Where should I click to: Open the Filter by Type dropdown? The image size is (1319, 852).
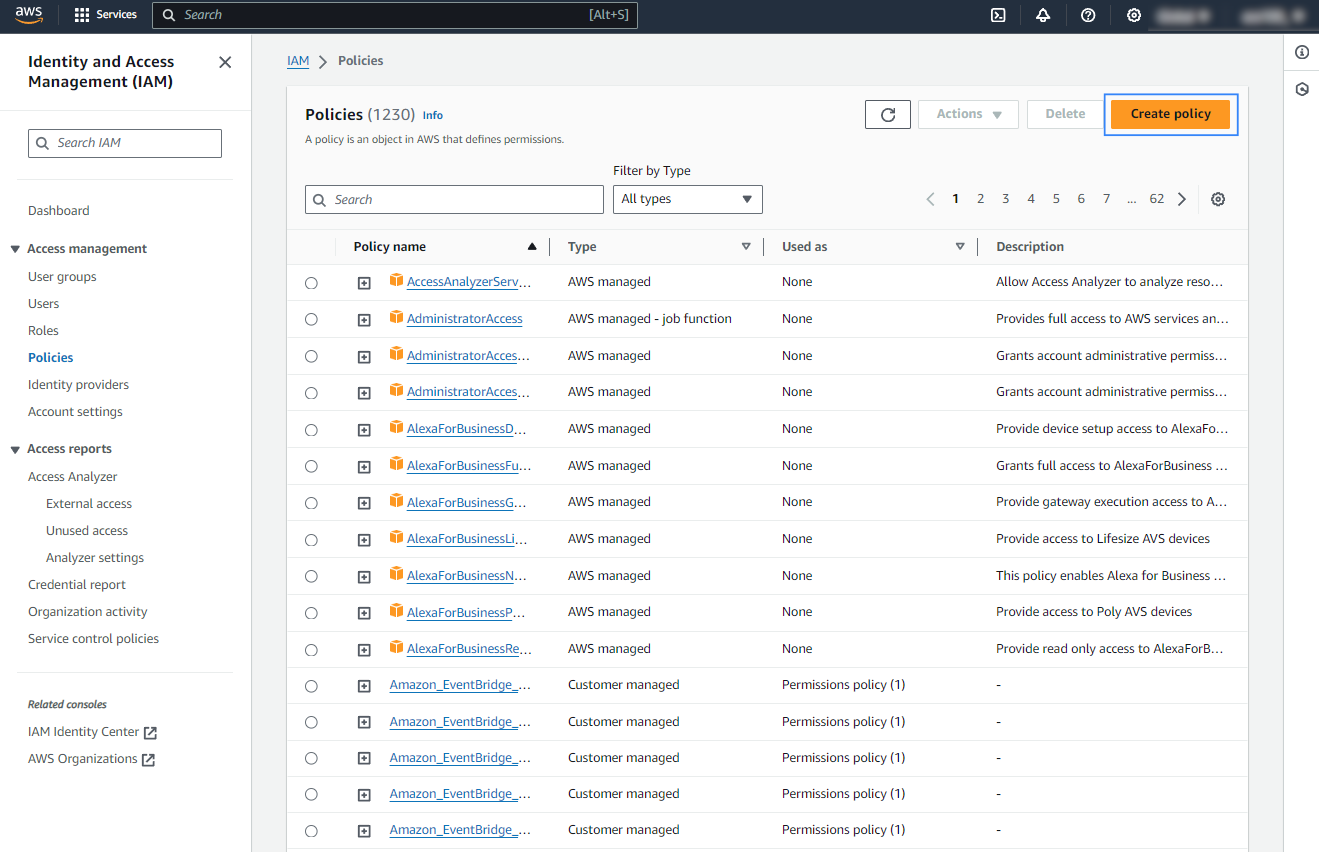pyautogui.click(x=687, y=199)
